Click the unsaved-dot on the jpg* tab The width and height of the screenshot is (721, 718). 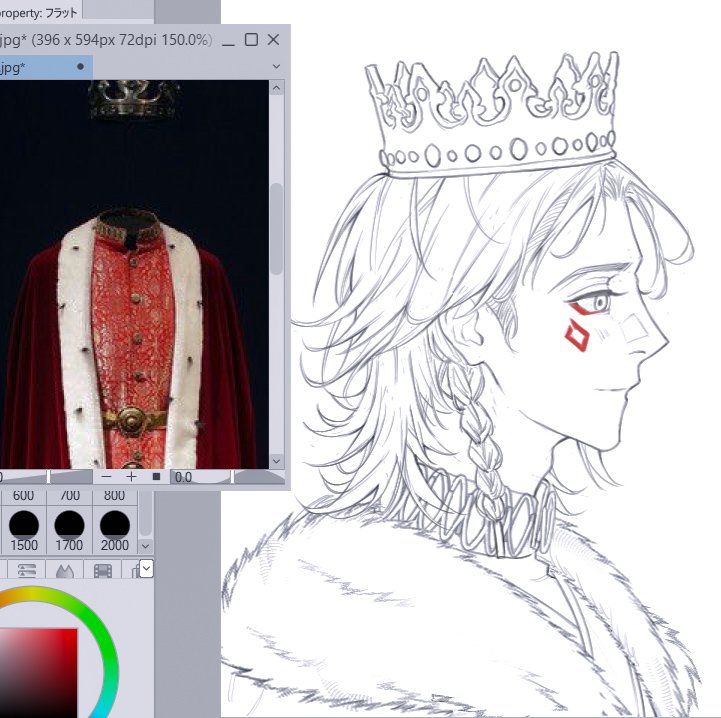[x=80, y=67]
